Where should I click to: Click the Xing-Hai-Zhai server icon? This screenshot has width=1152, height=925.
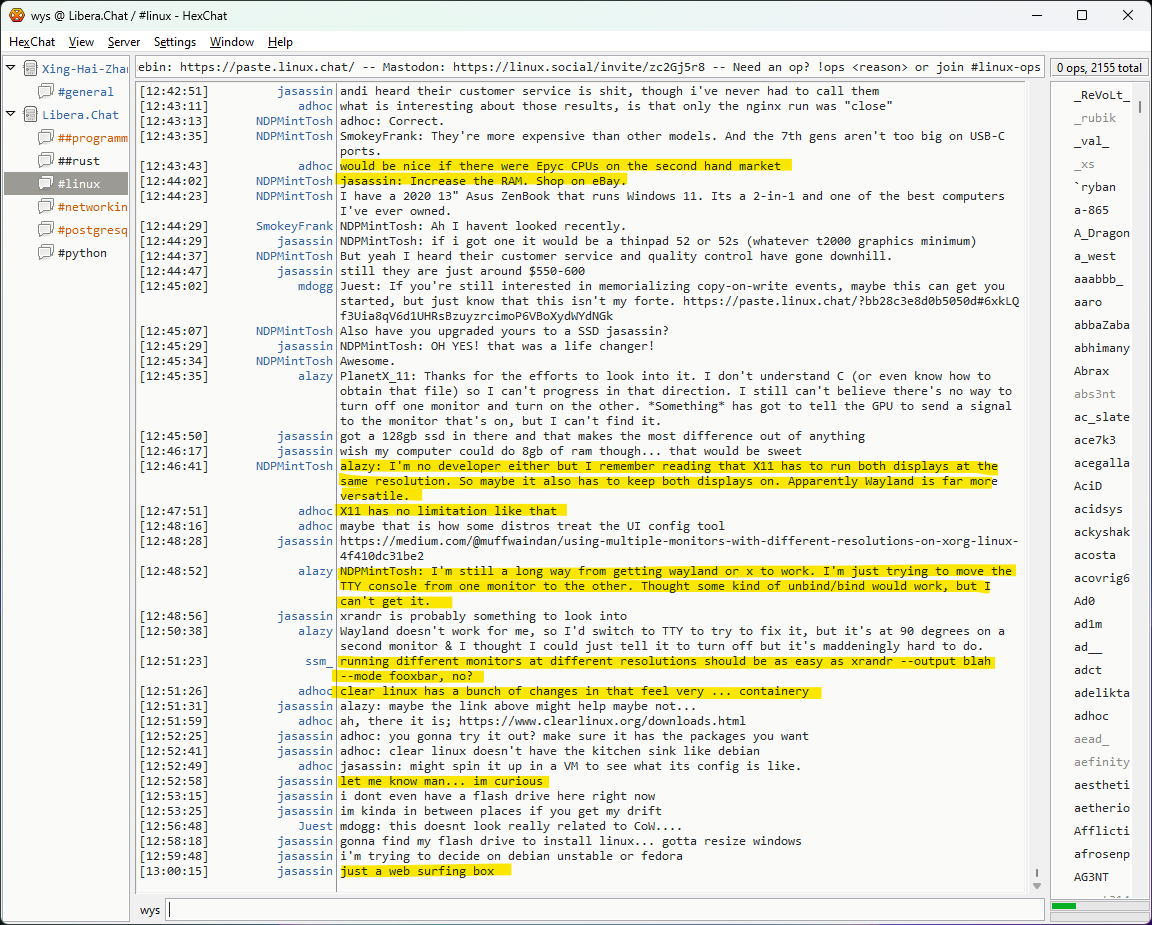[29, 69]
